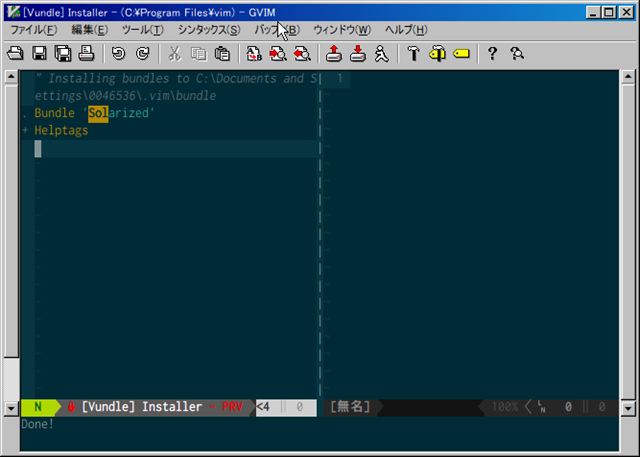This screenshot has width=640, height=457.
Task: Open the ファイル(F) menu
Action: coord(32,30)
